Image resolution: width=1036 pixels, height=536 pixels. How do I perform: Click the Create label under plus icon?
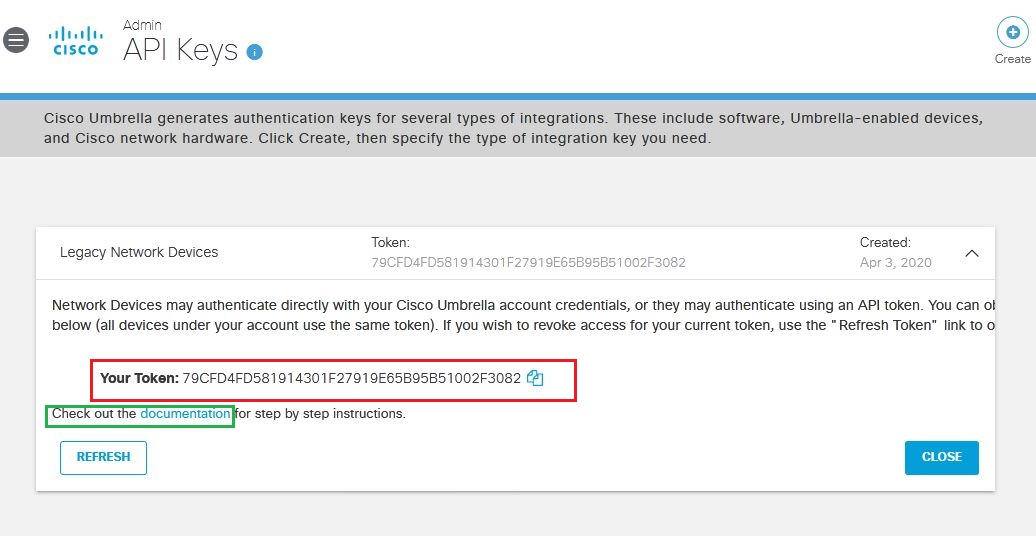[1013, 59]
